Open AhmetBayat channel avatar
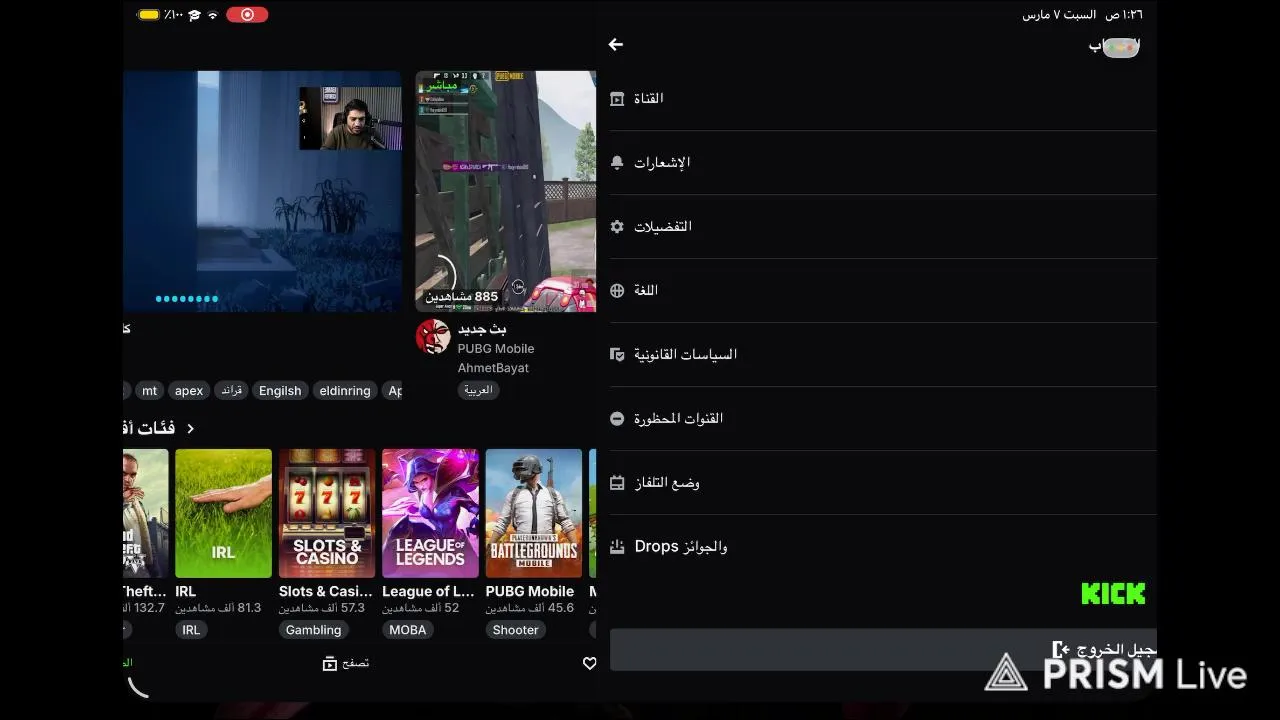This screenshot has height=720, width=1280. 433,337
